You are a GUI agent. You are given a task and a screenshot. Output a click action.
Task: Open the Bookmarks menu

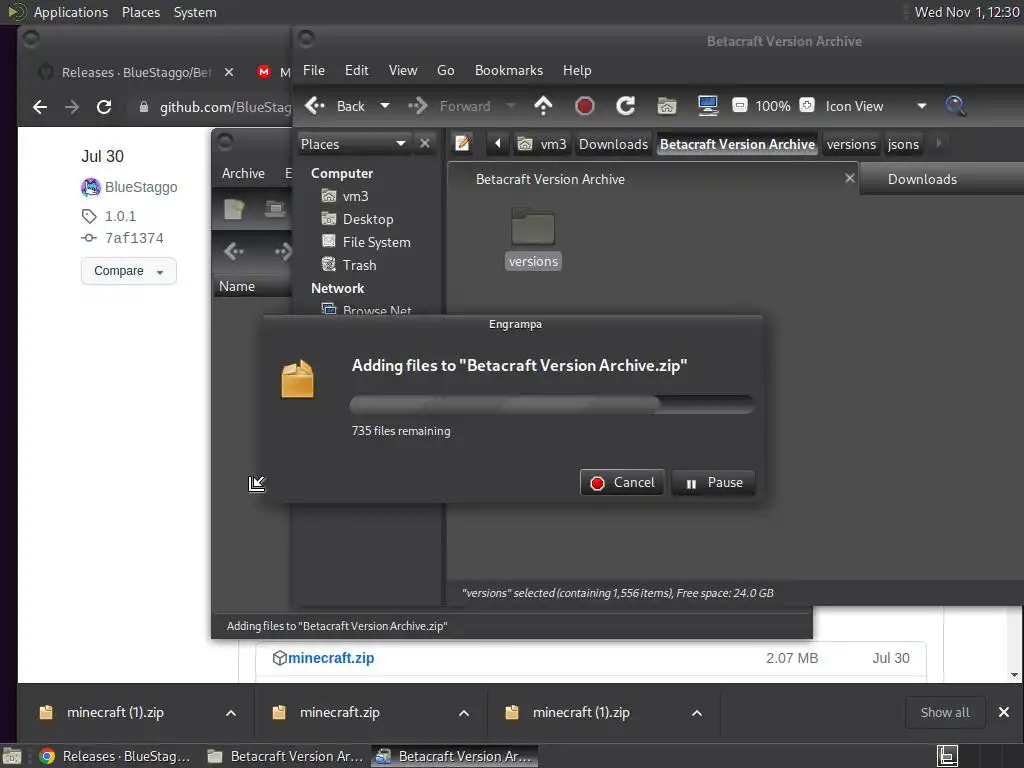tap(509, 70)
